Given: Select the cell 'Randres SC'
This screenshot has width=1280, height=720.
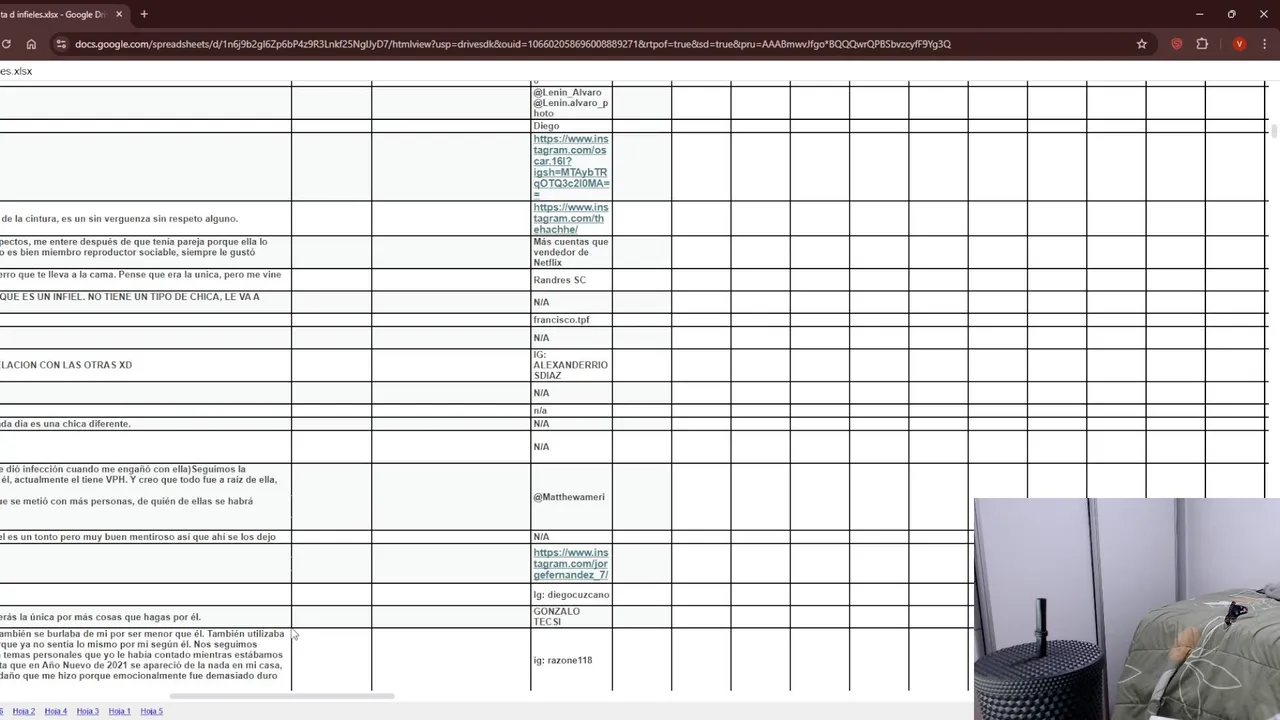Looking at the screenshot, I should pyautogui.click(x=571, y=280).
